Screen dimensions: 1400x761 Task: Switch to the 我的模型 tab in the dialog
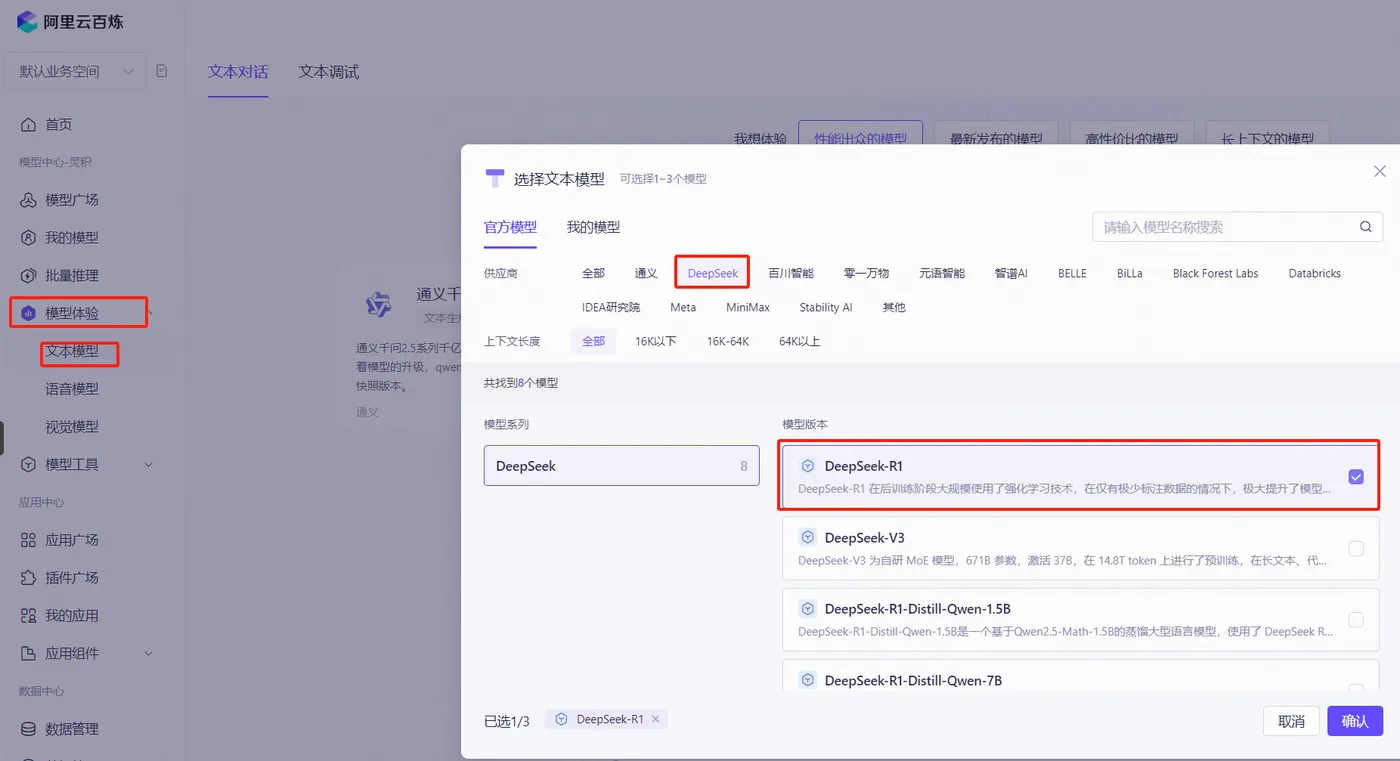click(593, 227)
